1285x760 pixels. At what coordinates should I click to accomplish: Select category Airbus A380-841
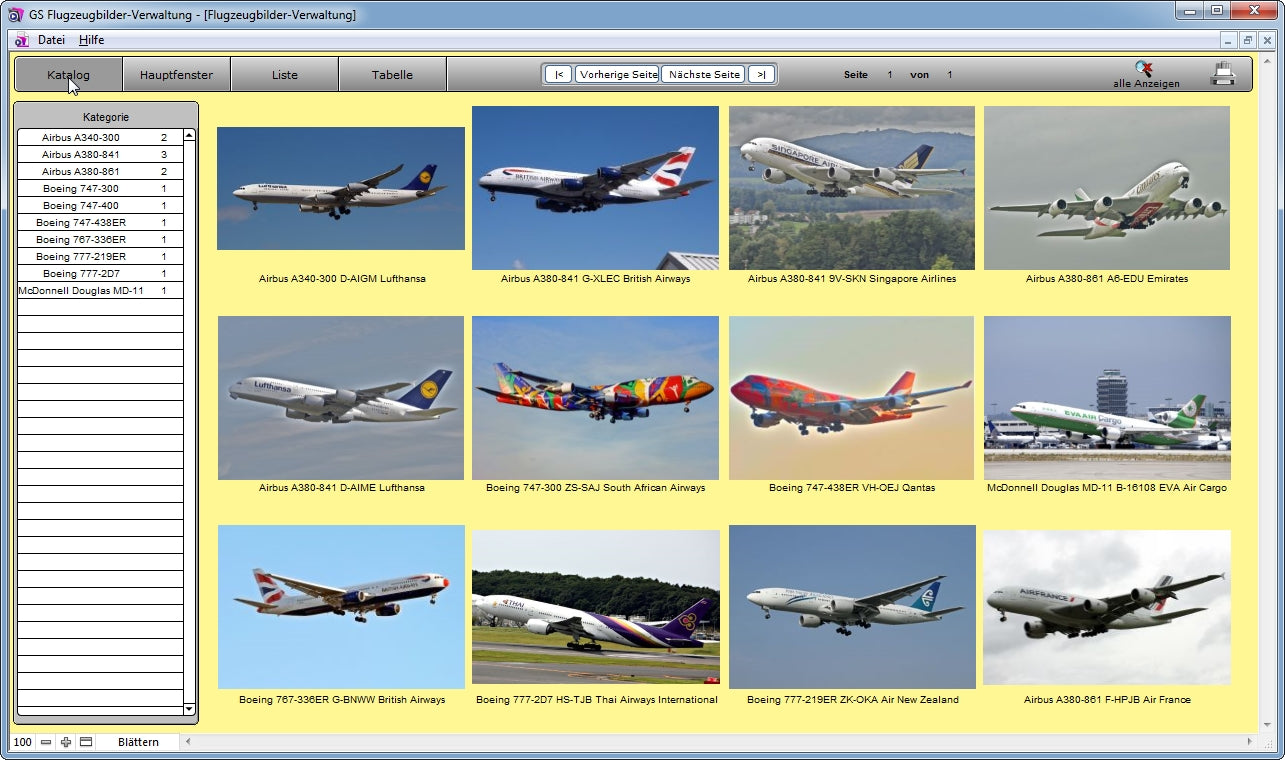100,155
